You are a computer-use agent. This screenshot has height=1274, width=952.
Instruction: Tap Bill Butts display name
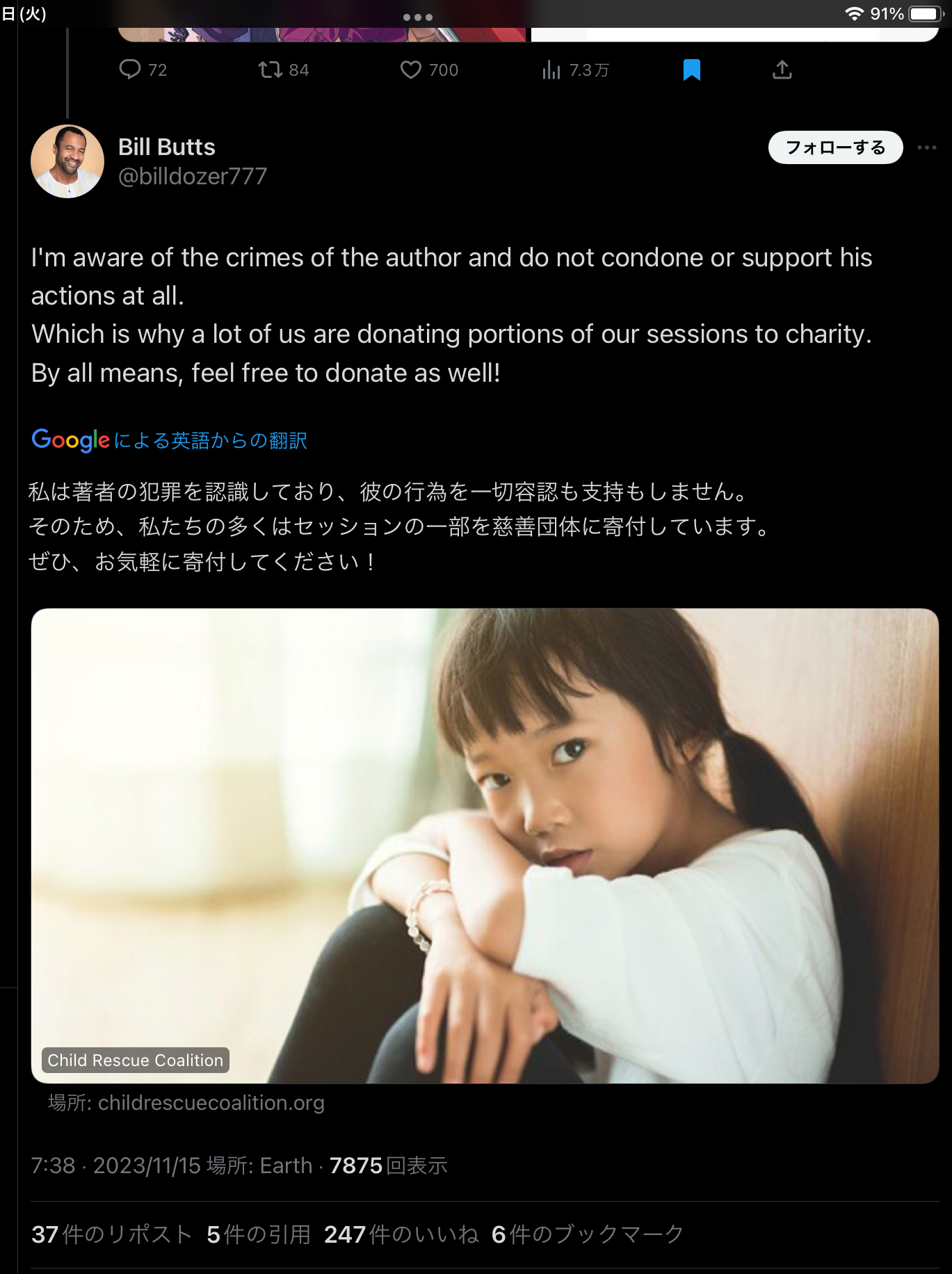coord(167,147)
